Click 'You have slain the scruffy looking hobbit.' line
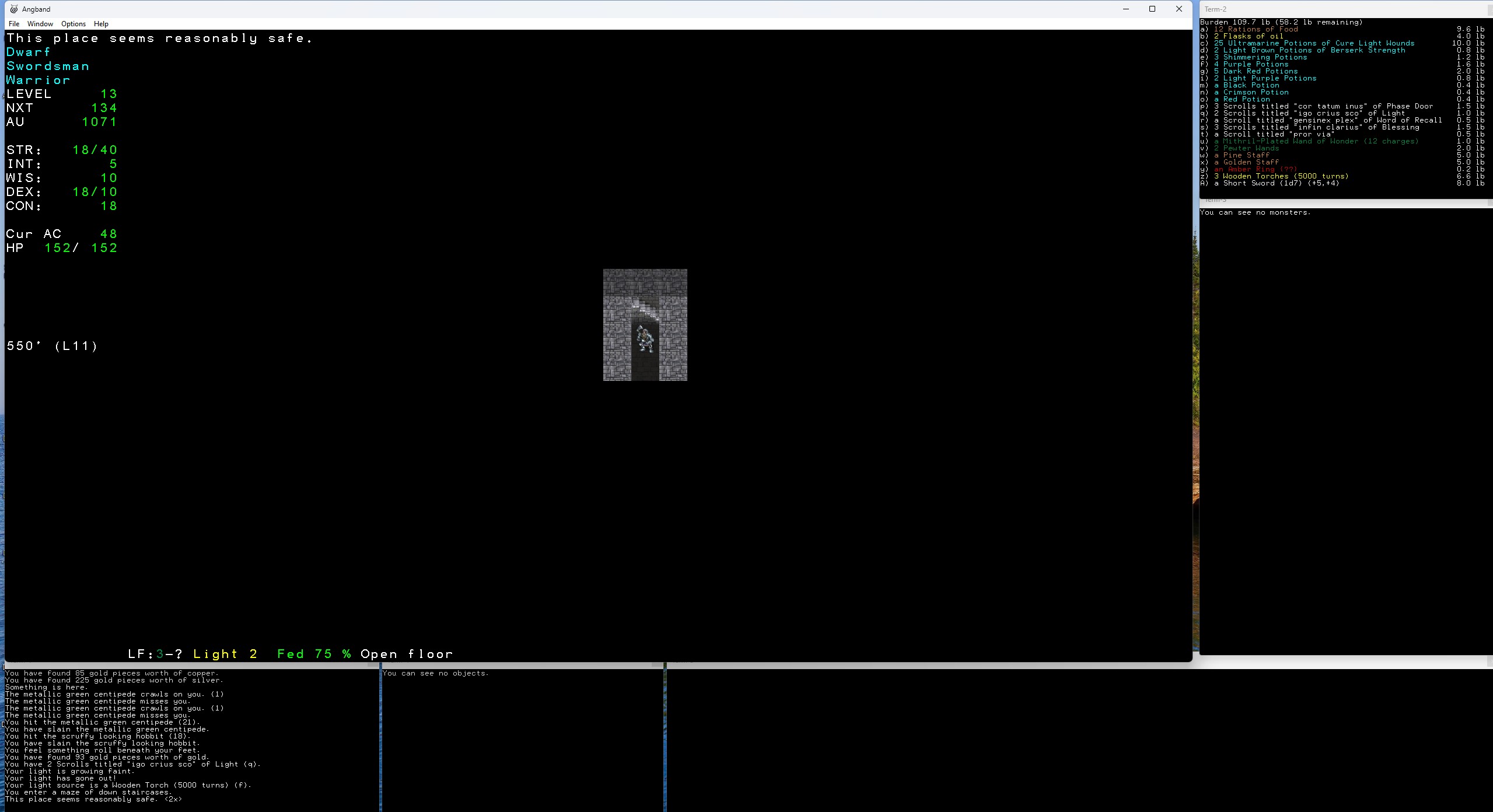 [x=103, y=743]
